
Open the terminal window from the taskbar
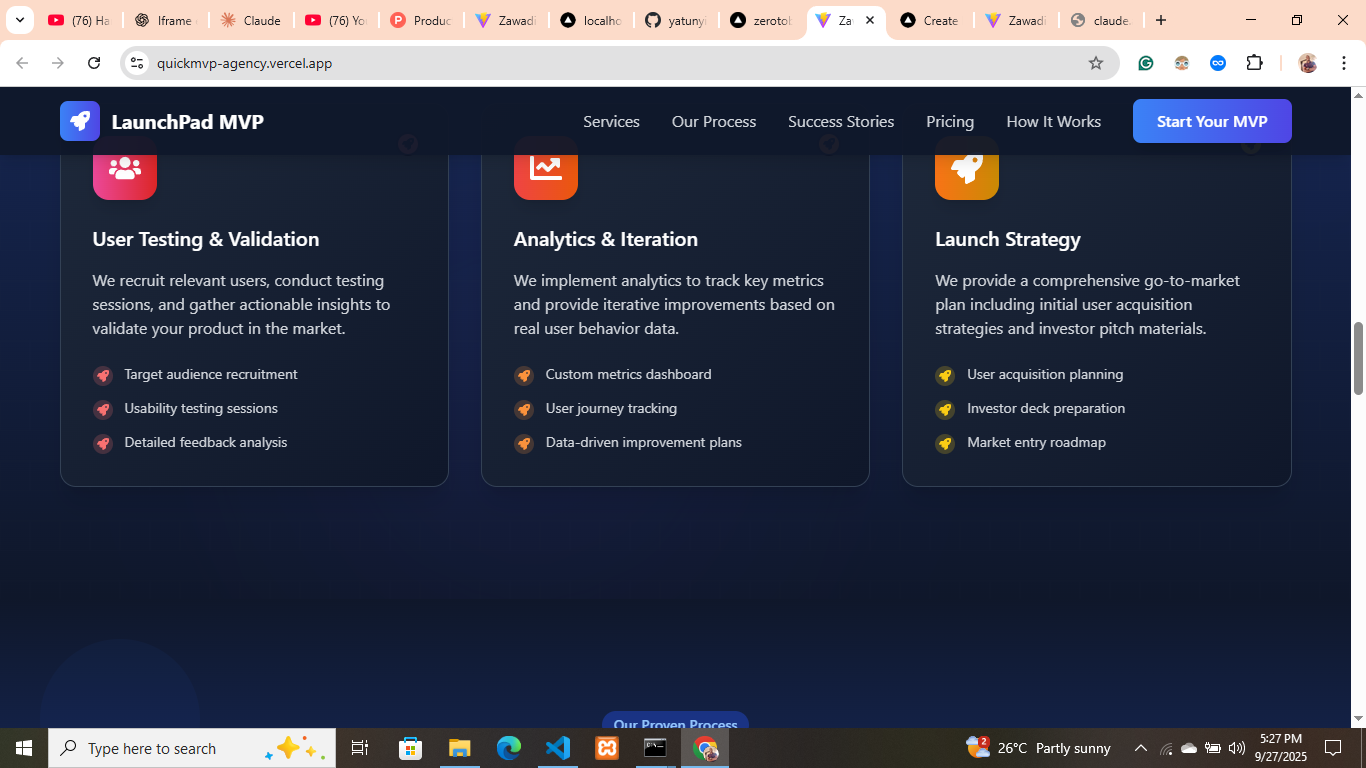(655, 748)
